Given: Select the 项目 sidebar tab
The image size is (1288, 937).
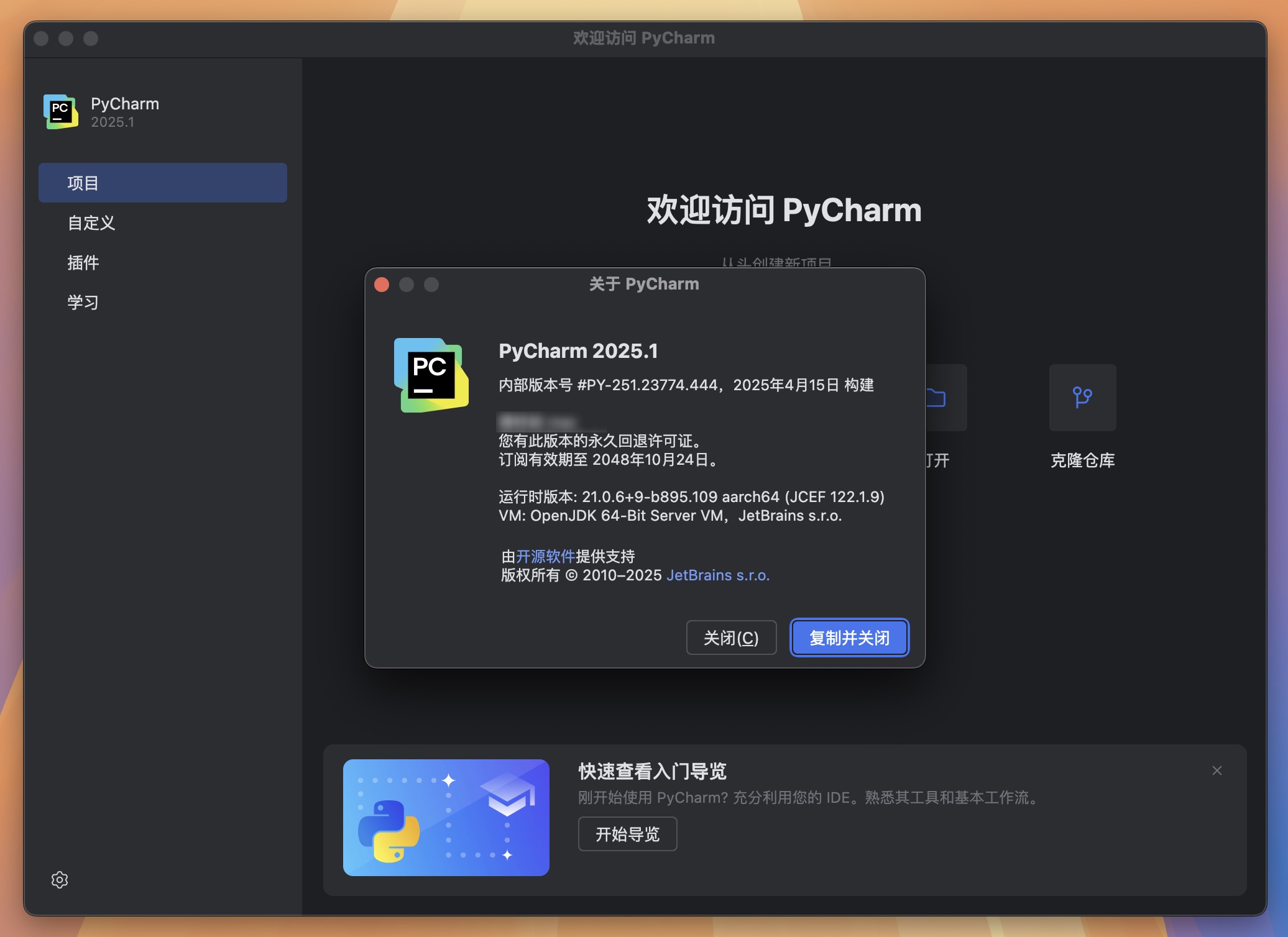Looking at the screenshot, I should click(x=163, y=183).
